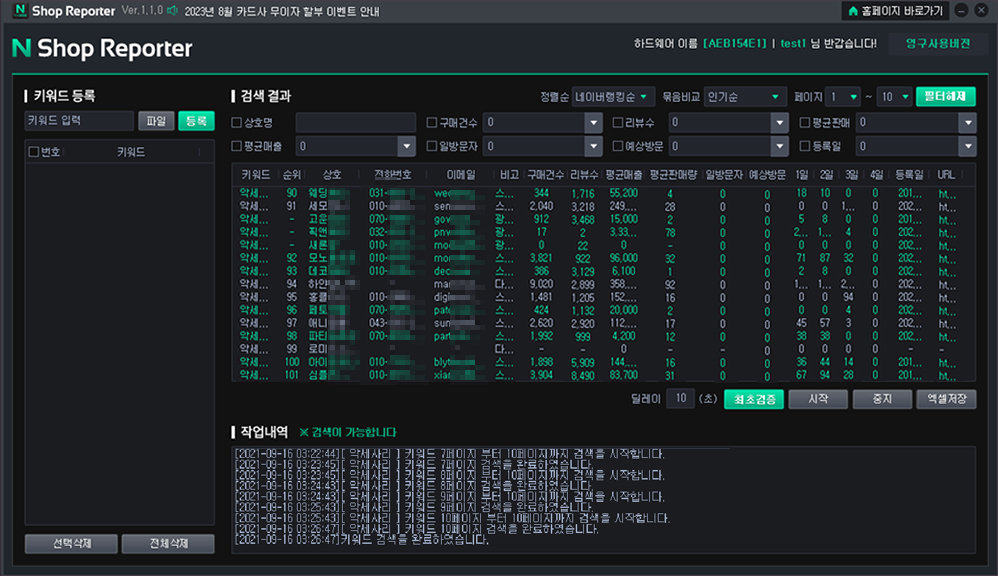Toggle the 번호 select-all checkbox in keyword list

pos(34,151)
